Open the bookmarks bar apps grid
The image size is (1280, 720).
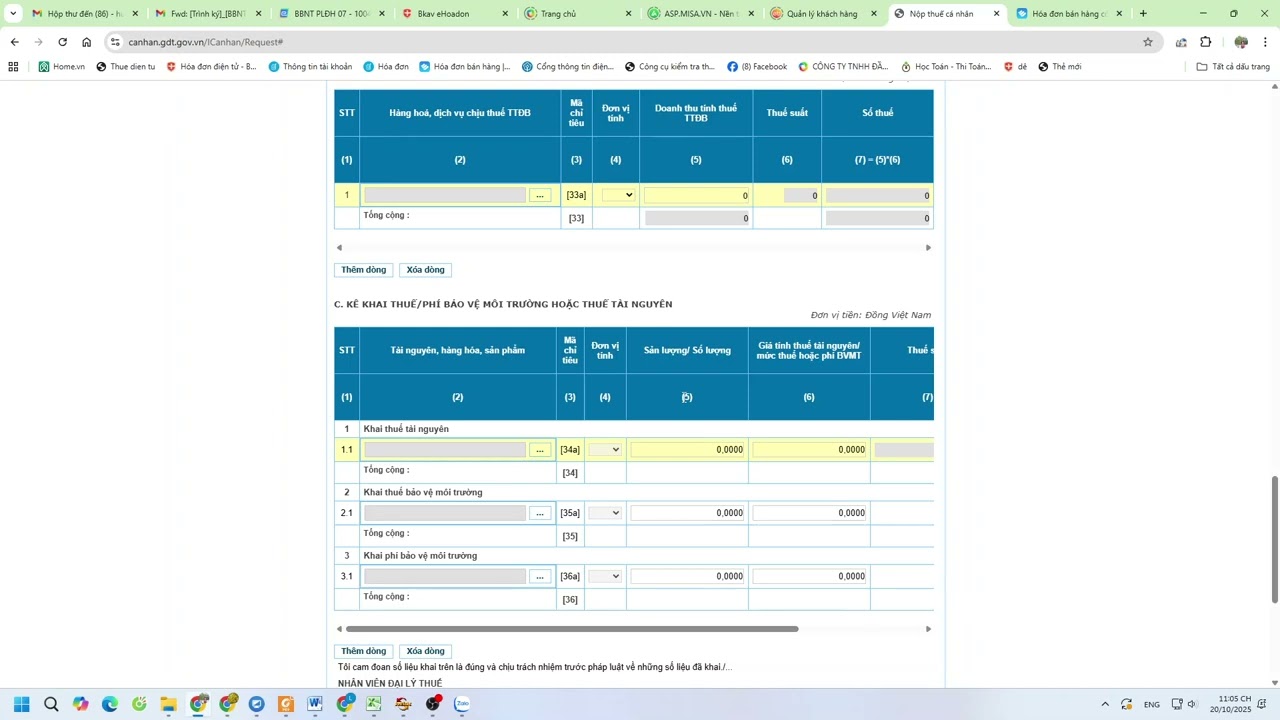coord(13,67)
